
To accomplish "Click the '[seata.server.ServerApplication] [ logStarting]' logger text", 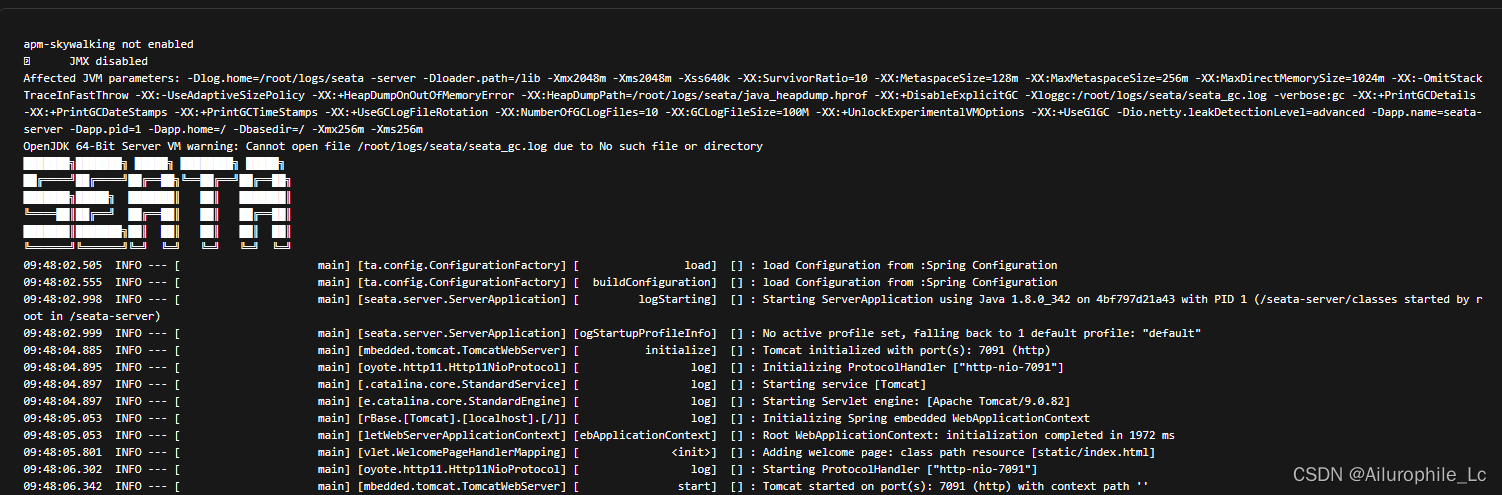I will pos(537,300).
